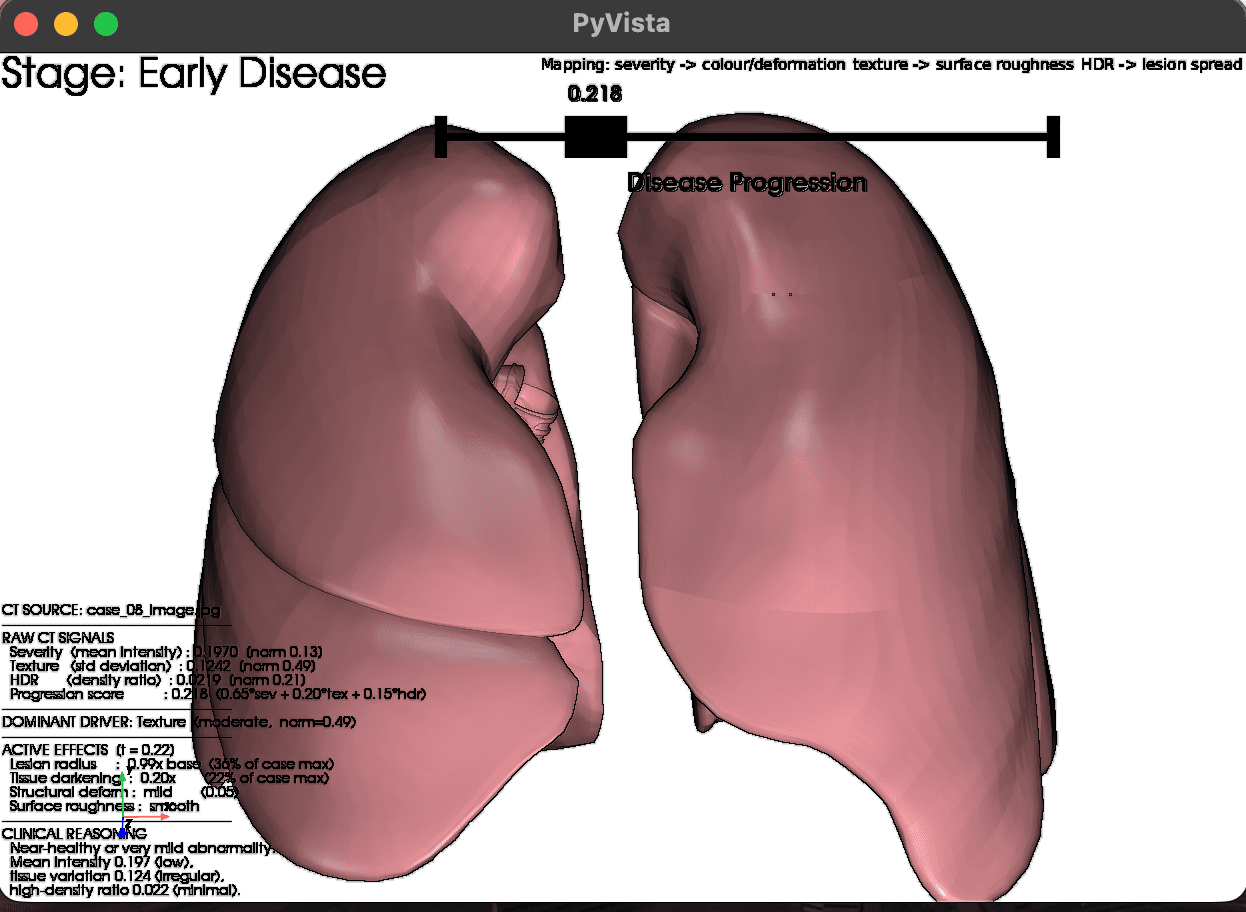
Task: Click the left end cap of the slider
Action: point(440,136)
